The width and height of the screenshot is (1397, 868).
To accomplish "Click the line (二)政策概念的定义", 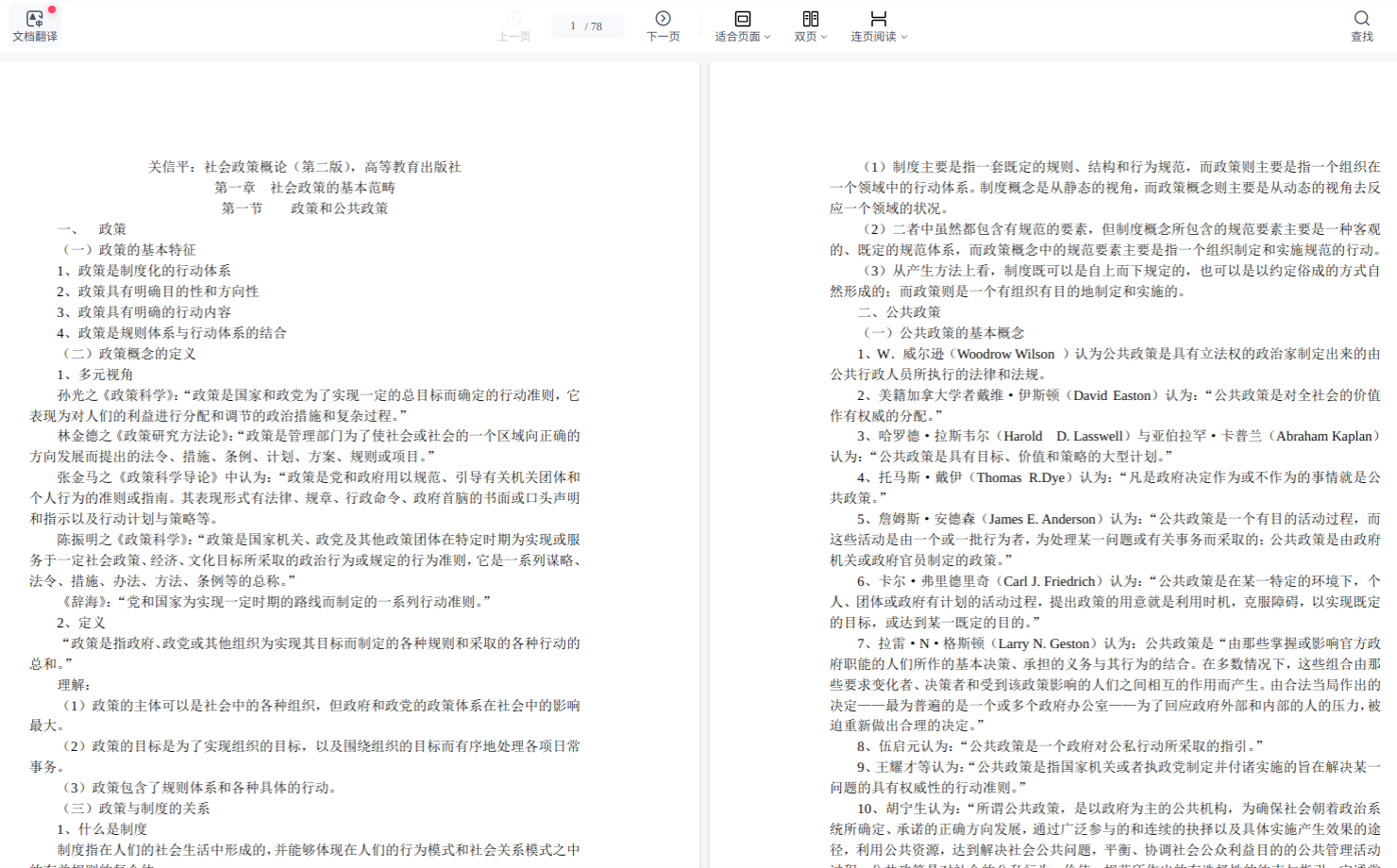I will pyautogui.click(x=128, y=354).
